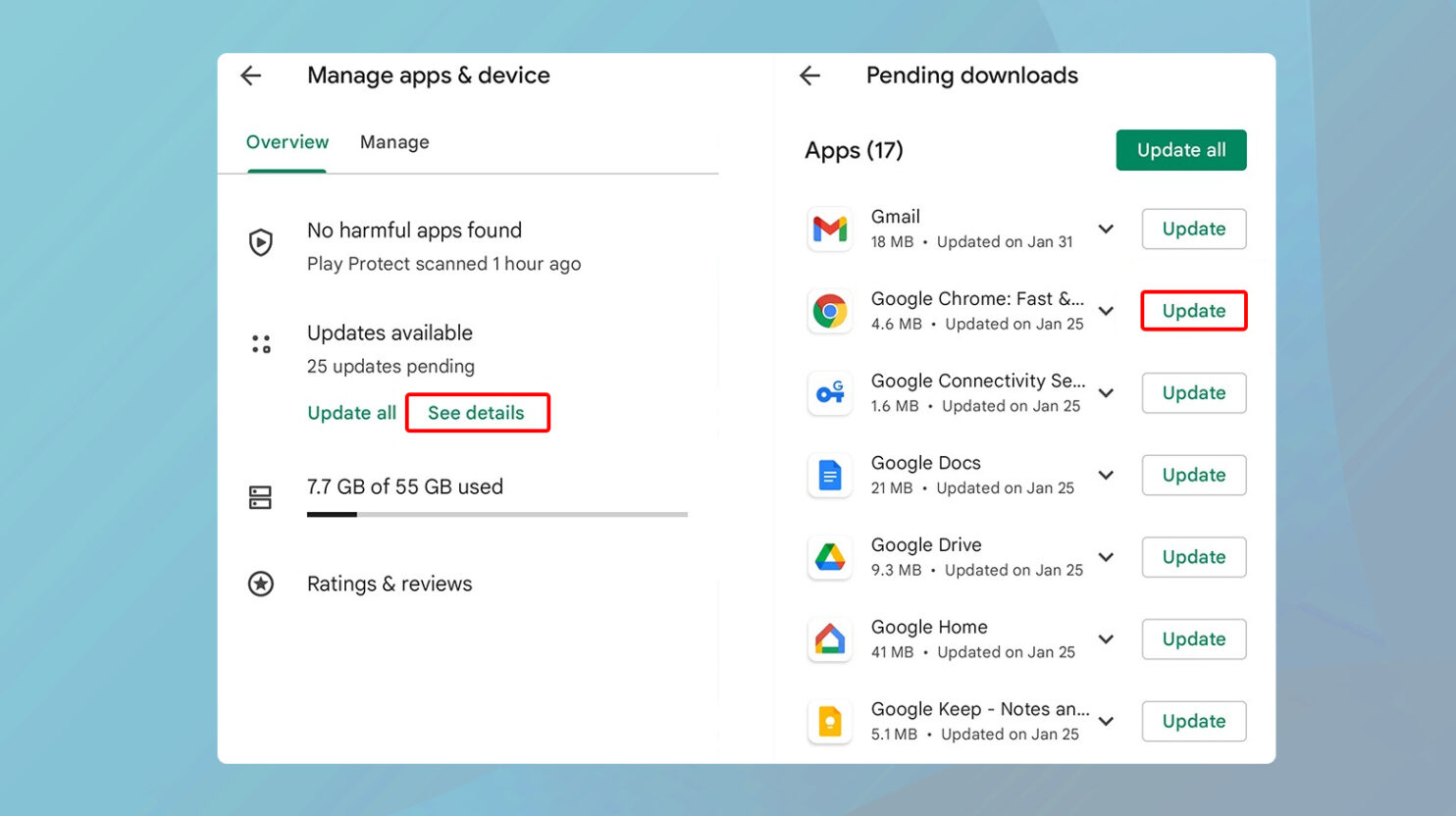The width and height of the screenshot is (1456, 816).
Task: Go back from Pending downloads
Action: (809, 76)
